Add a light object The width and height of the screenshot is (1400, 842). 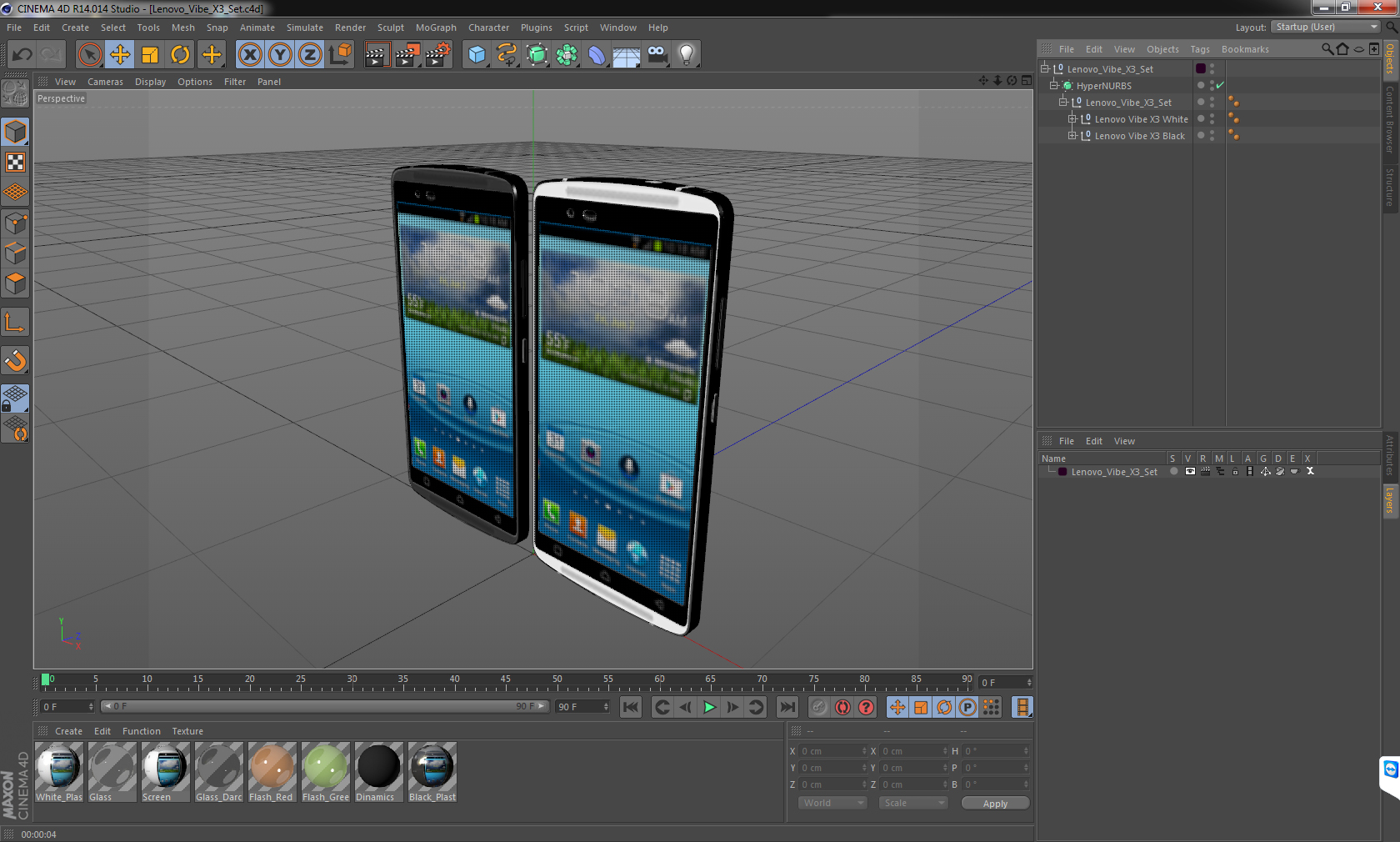pyautogui.click(x=687, y=55)
